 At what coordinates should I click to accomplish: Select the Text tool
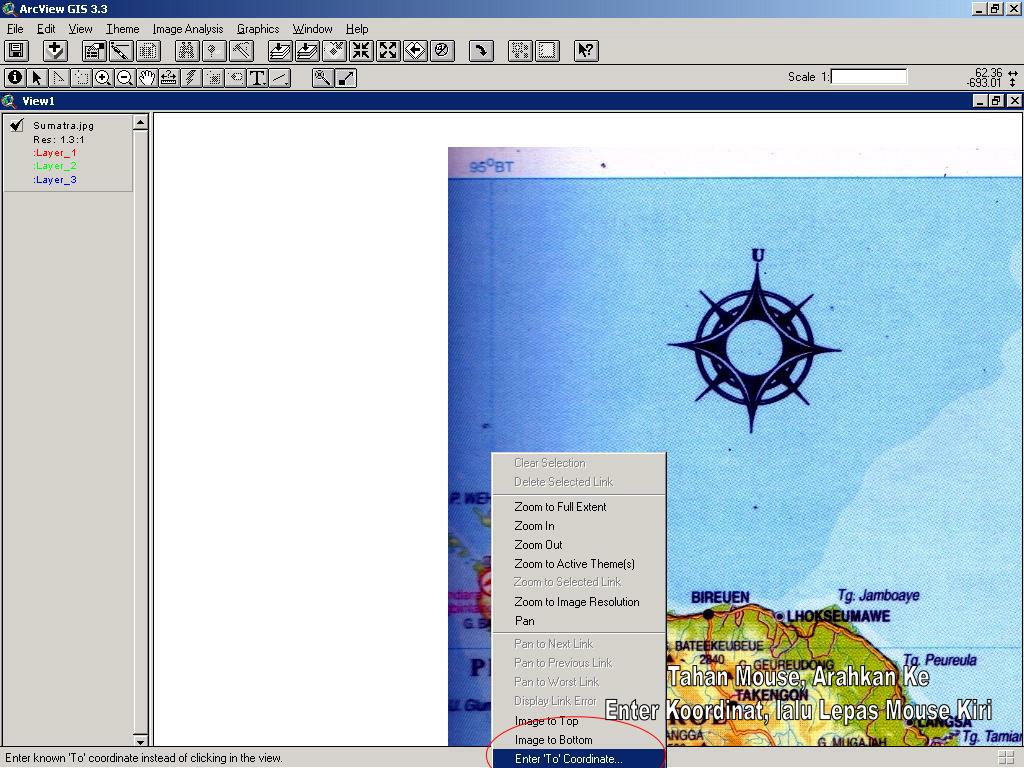257,78
